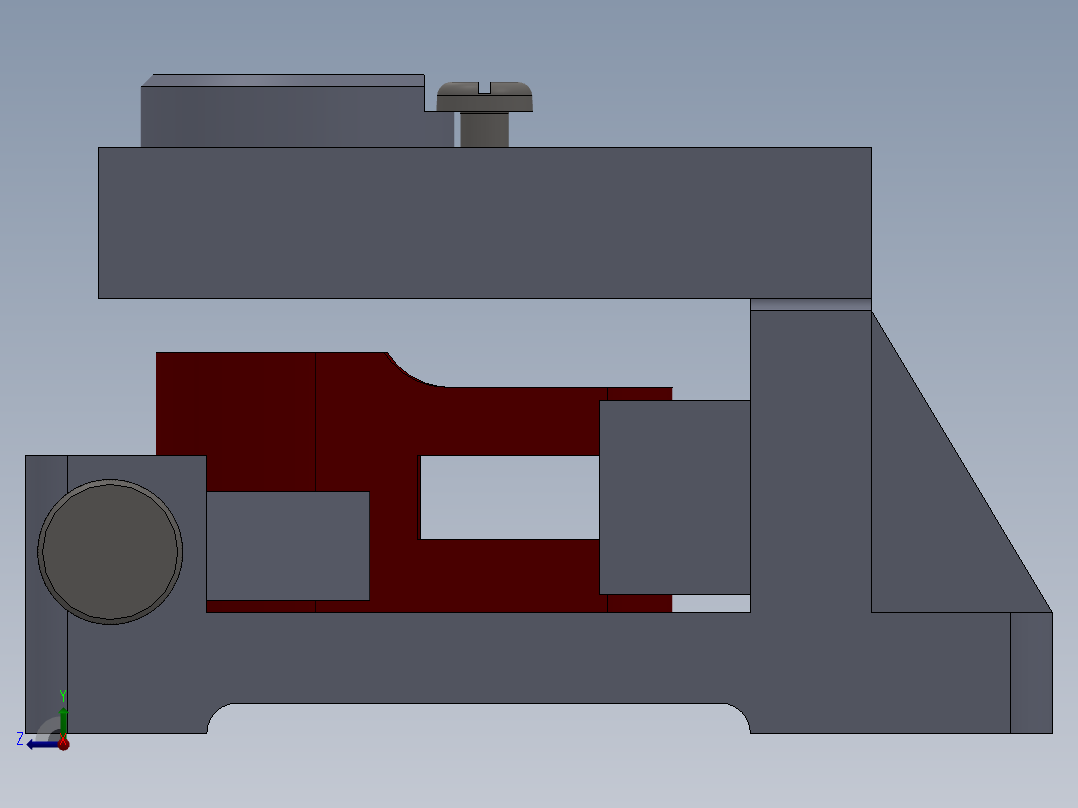Click the blue Z axis label
The height and width of the screenshot is (808, 1078).
(20, 739)
